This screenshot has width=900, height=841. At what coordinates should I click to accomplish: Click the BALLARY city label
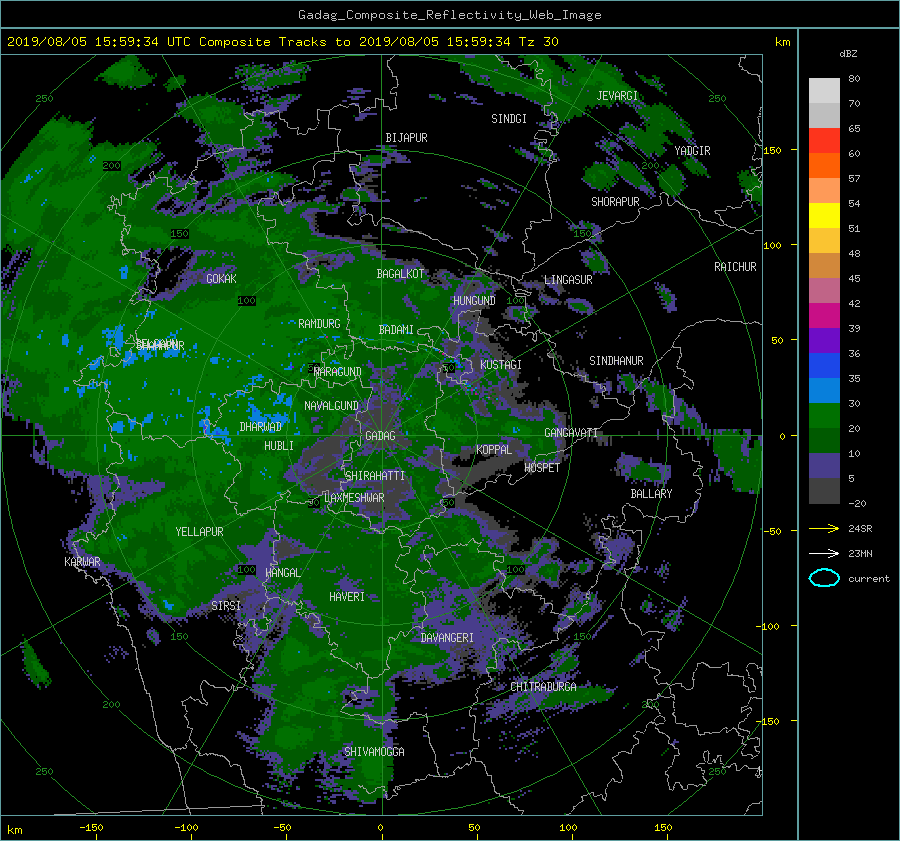click(x=651, y=494)
